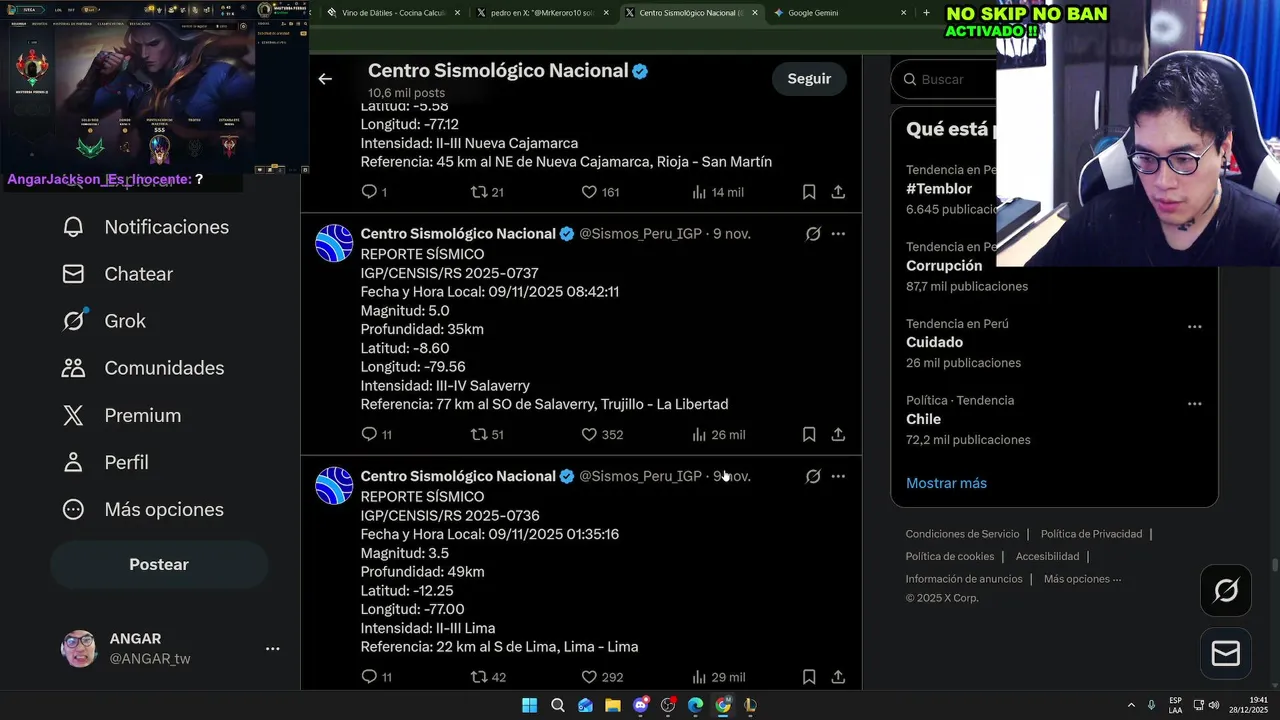Image resolution: width=1280 pixels, height=720 pixels.
Task: Open Comunidades in the left sidebar
Action: pos(142,368)
